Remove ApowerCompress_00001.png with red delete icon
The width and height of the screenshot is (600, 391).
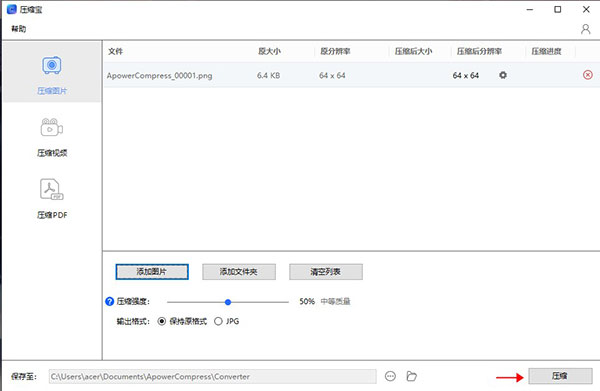588,75
